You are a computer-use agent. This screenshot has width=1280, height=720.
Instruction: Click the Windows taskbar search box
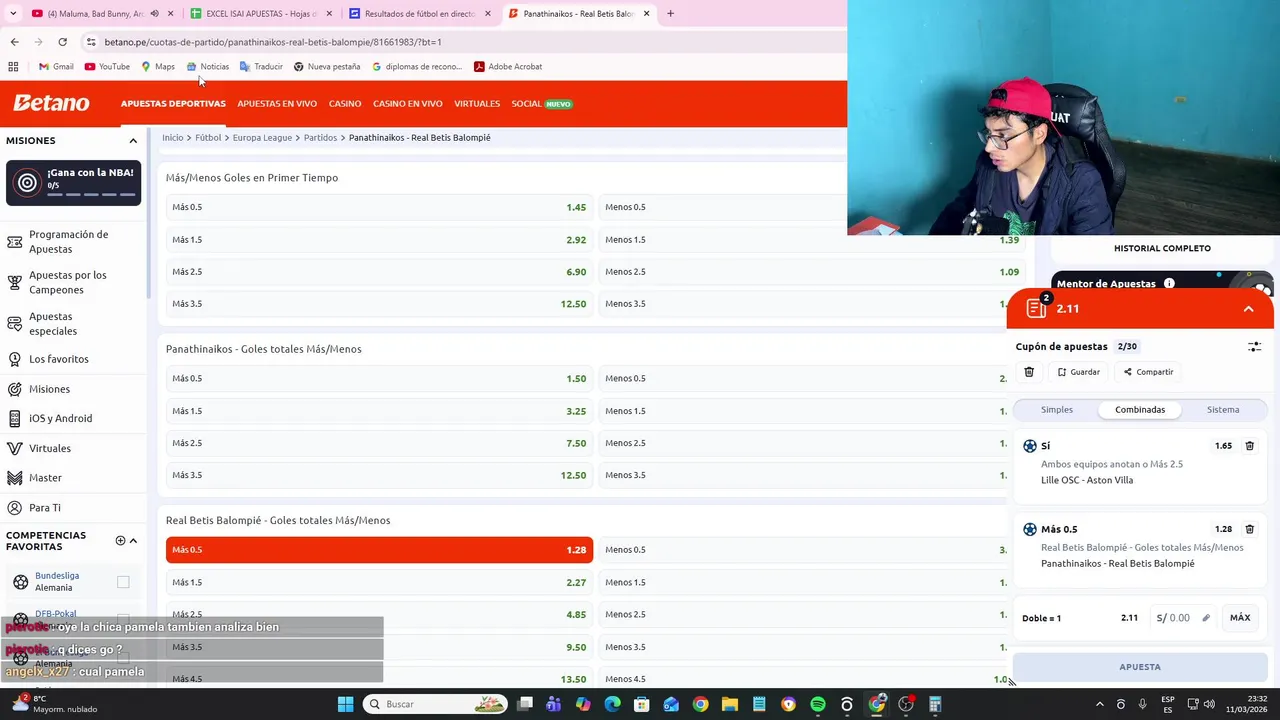pos(436,704)
